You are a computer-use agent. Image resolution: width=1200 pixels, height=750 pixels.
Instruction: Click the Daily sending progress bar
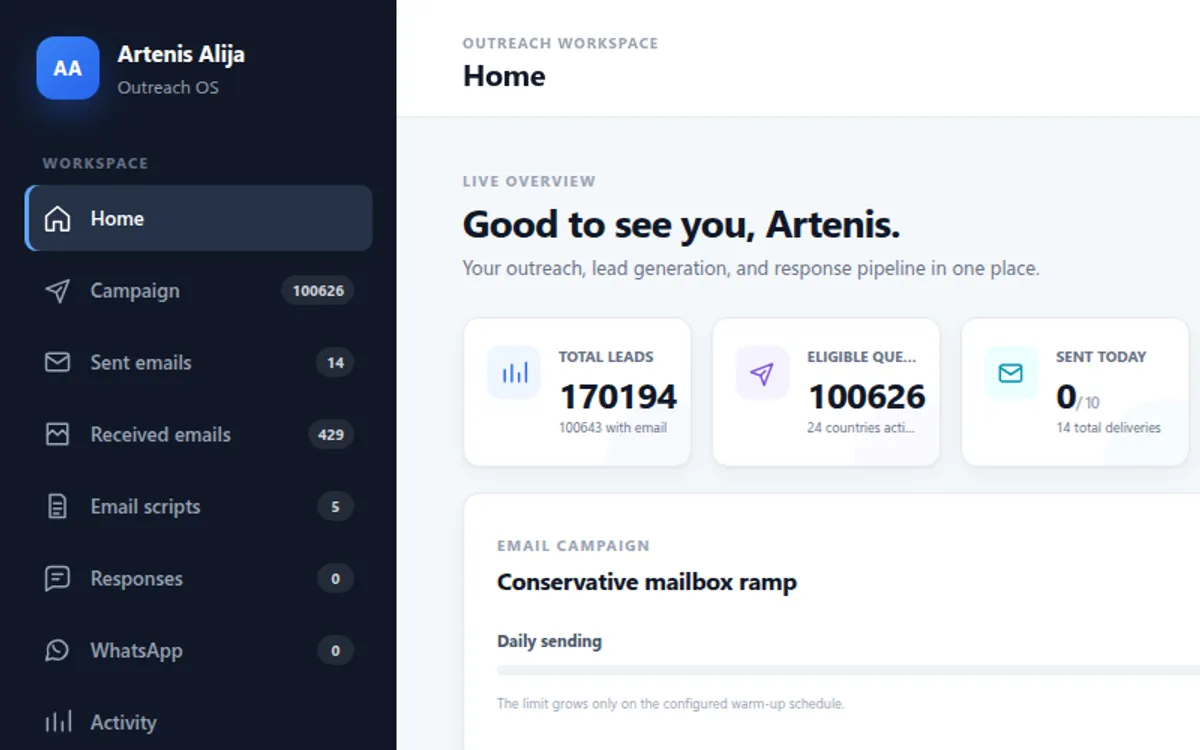(848, 670)
